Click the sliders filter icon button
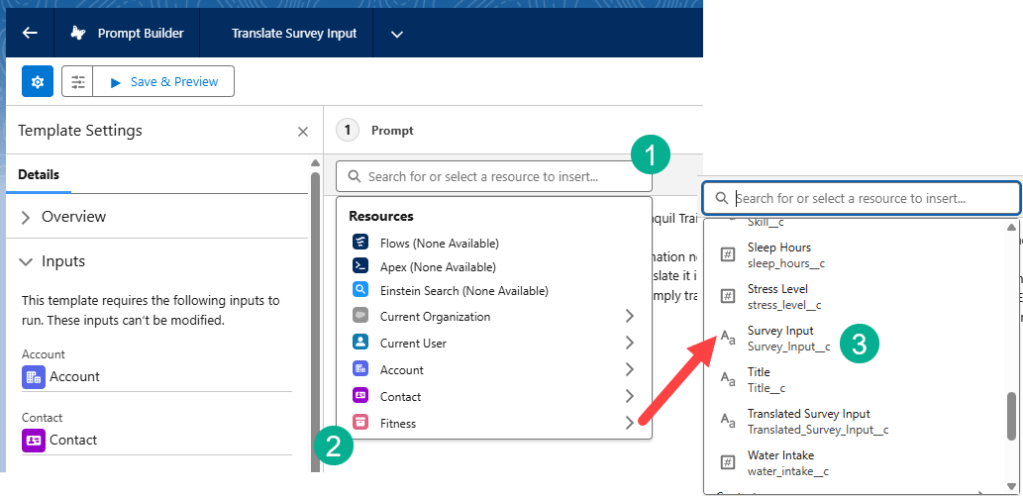The image size is (1023, 496). point(78,82)
